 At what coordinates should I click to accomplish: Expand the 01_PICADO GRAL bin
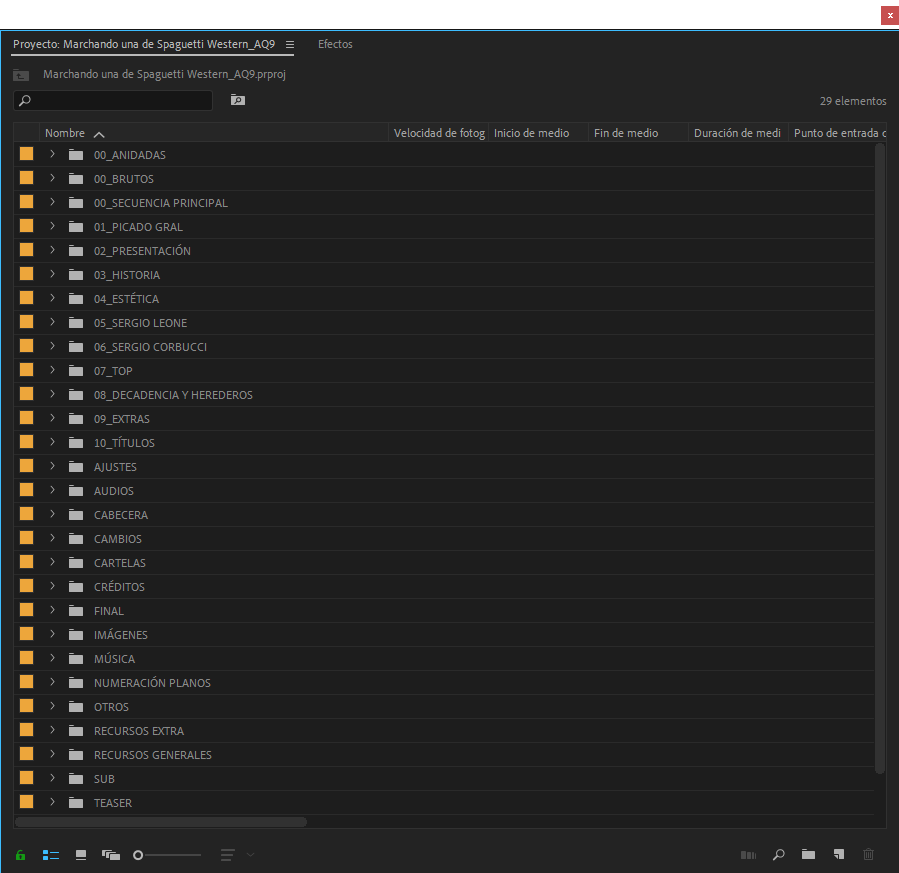tap(52, 226)
